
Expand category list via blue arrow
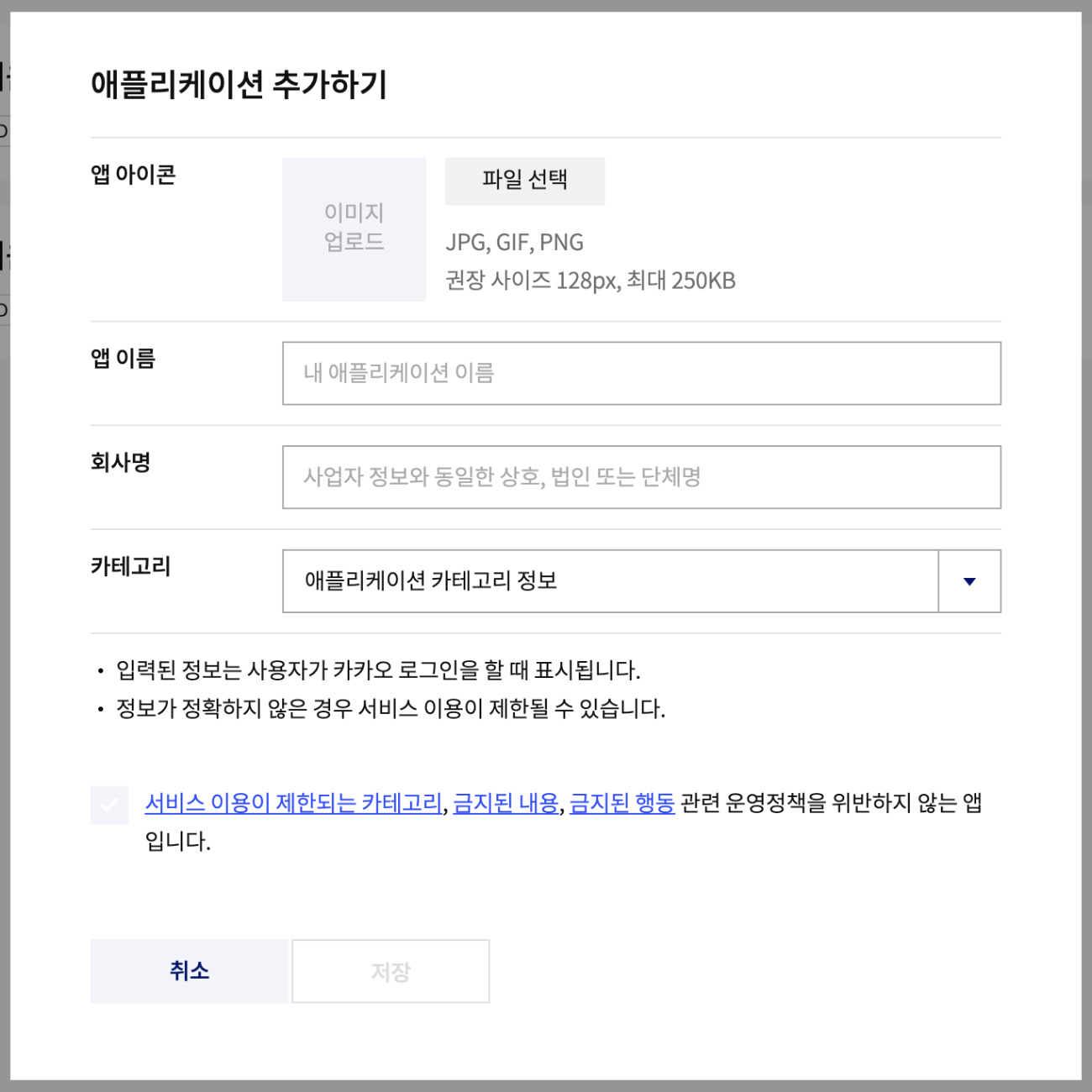pos(969,581)
